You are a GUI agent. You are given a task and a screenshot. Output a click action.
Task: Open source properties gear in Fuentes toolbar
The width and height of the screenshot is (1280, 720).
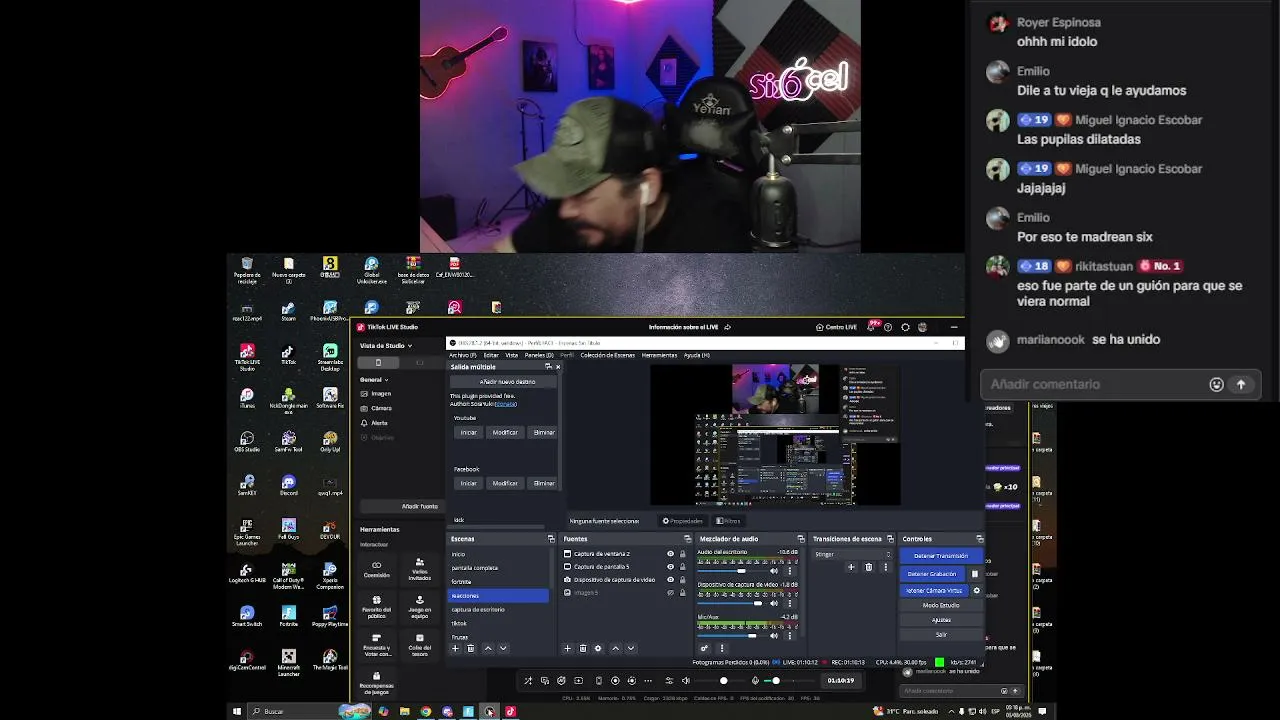598,648
